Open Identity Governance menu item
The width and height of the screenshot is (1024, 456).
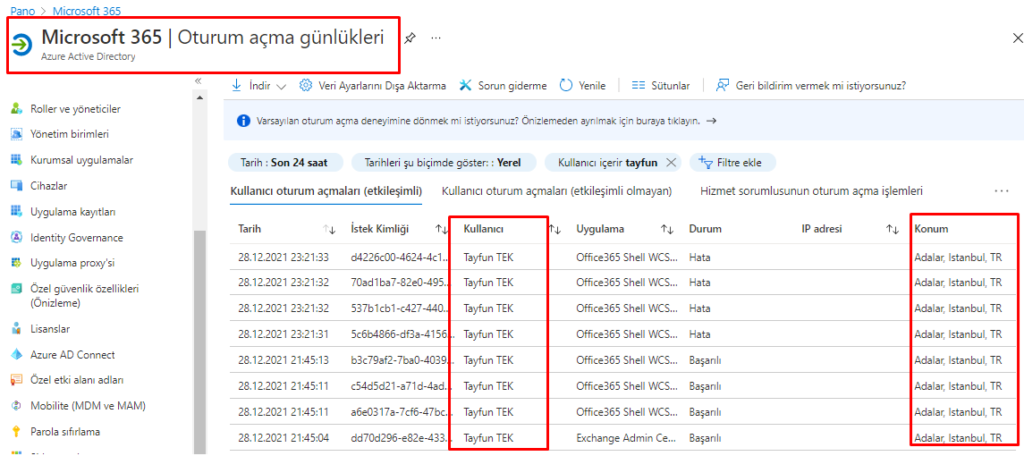[76, 238]
